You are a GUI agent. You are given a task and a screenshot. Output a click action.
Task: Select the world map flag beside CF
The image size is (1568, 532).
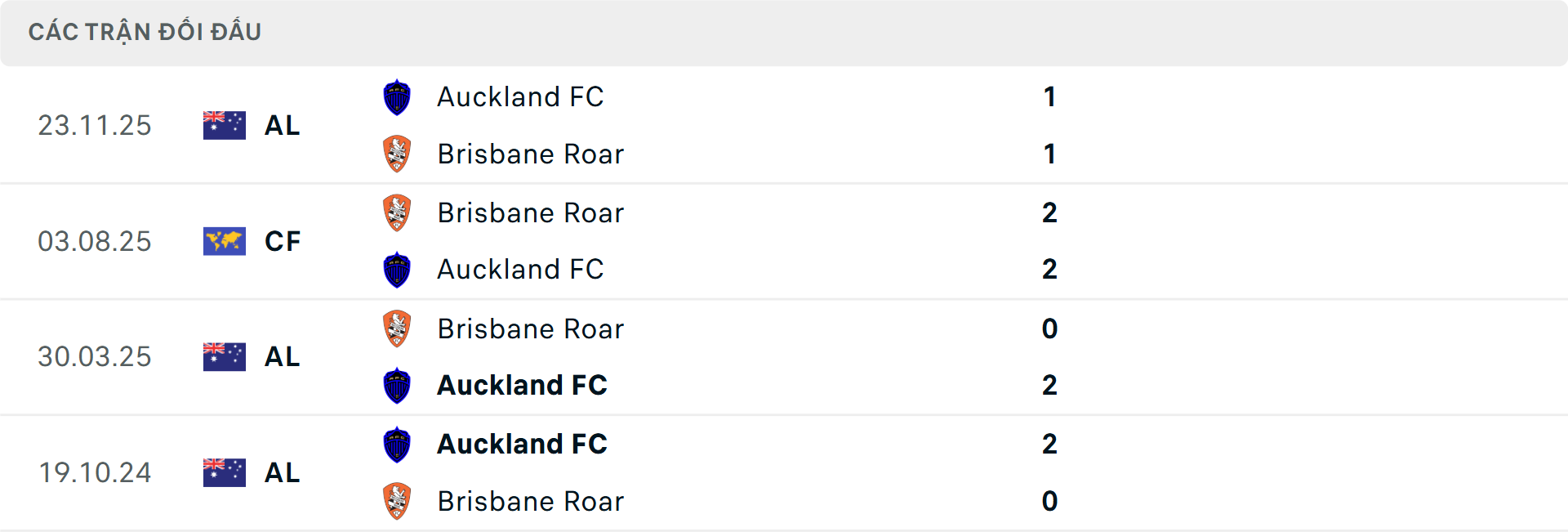click(224, 241)
